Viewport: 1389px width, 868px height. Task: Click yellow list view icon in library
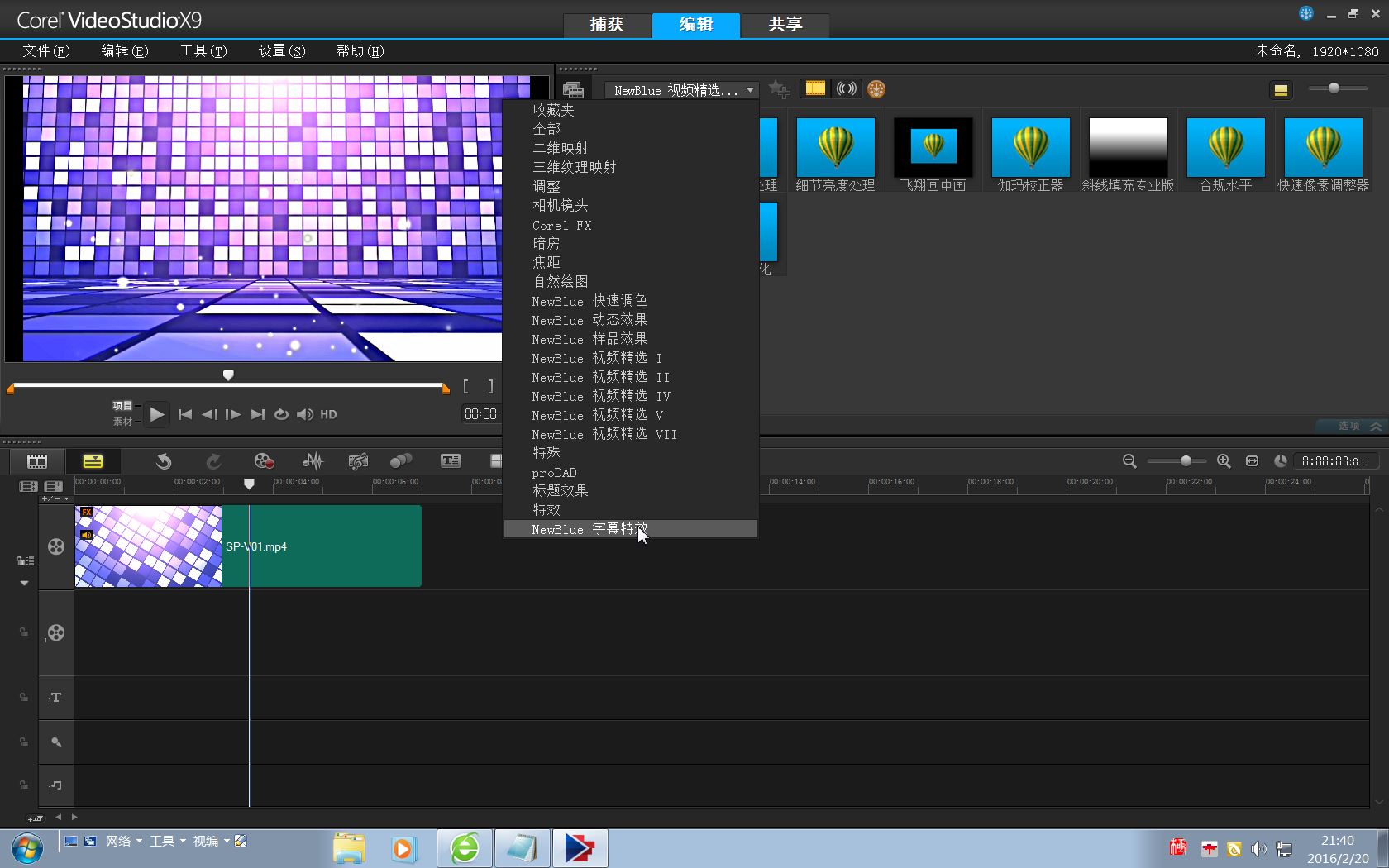pos(1281,90)
